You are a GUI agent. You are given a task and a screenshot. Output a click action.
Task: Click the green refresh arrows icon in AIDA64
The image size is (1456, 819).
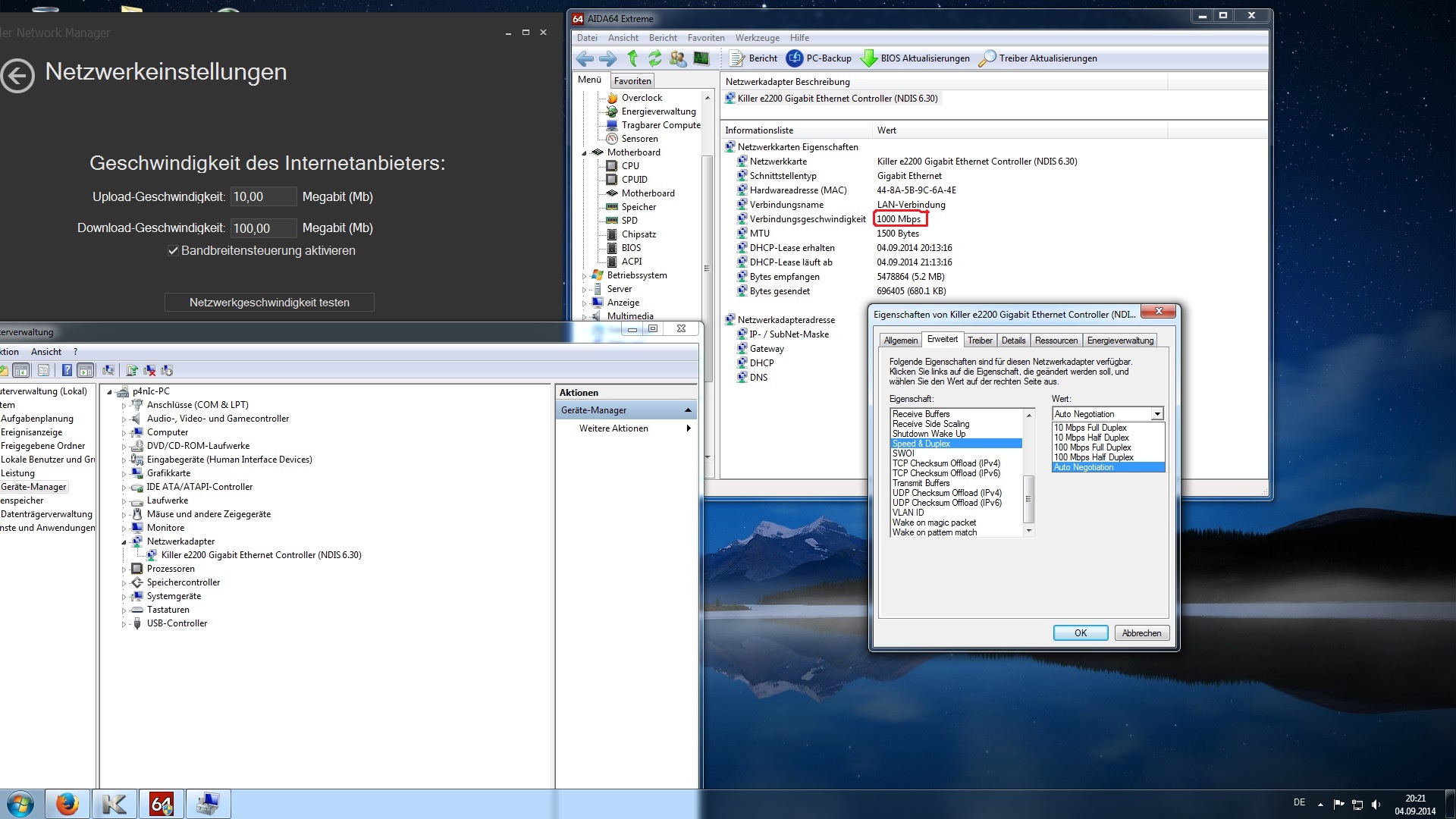(x=654, y=58)
